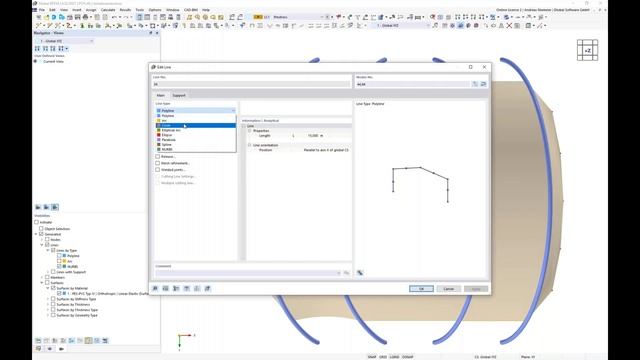Toggle the Members checkbox in visibilities tree
640x360 pixels.
(x=47, y=277)
